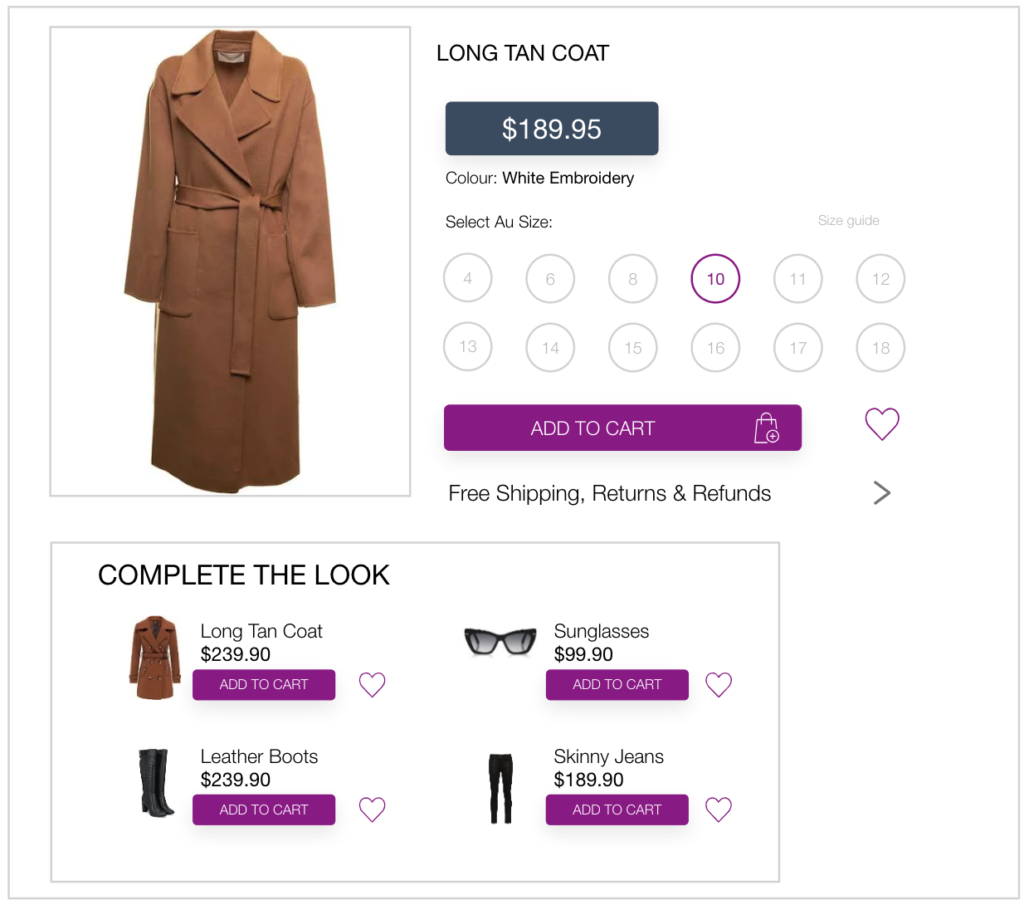1024x905 pixels.
Task: Favorite the Sunglasses item
Action: [718, 685]
